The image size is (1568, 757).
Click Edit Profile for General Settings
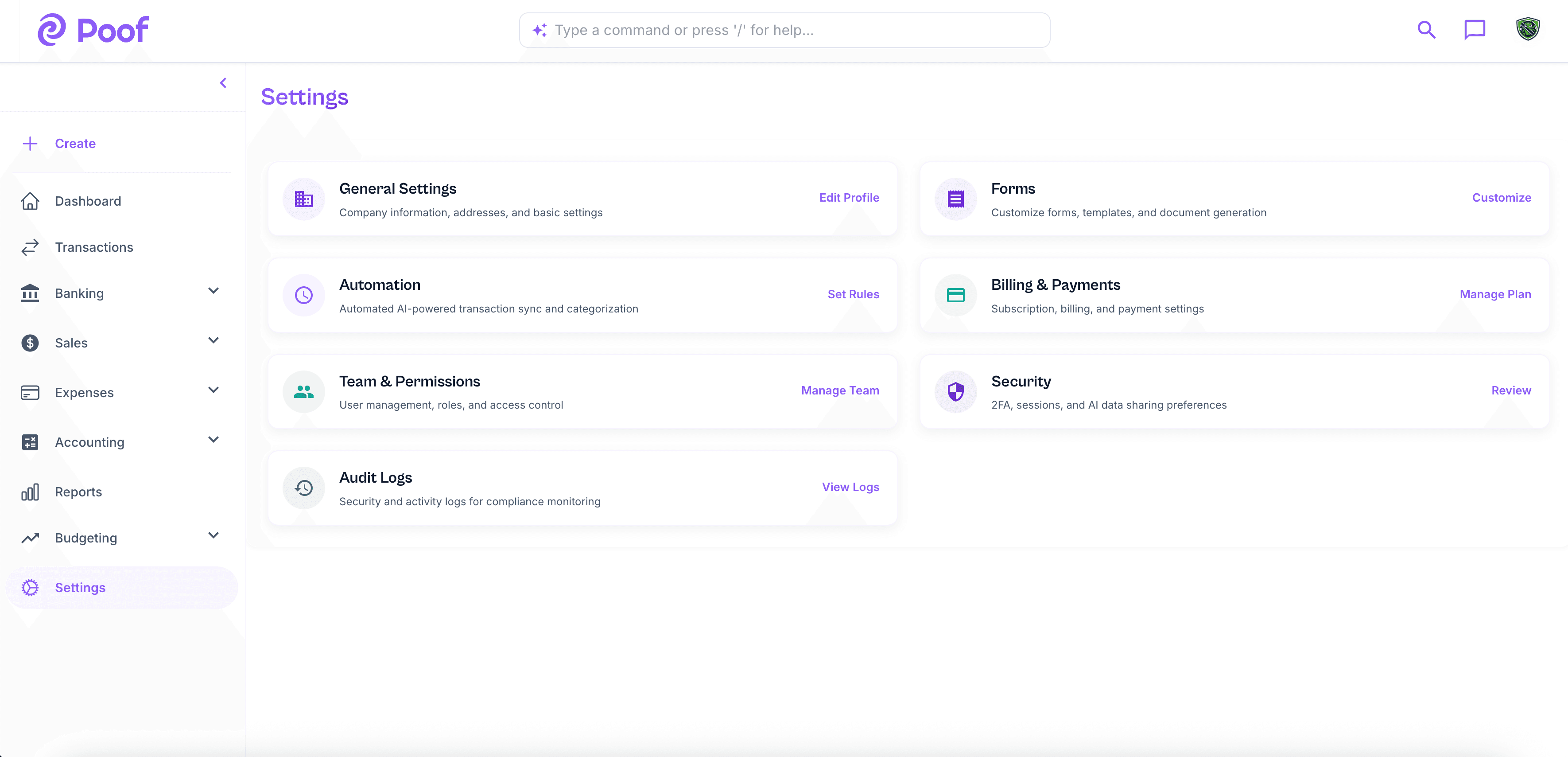pyautogui.click(x=849, y=197)
